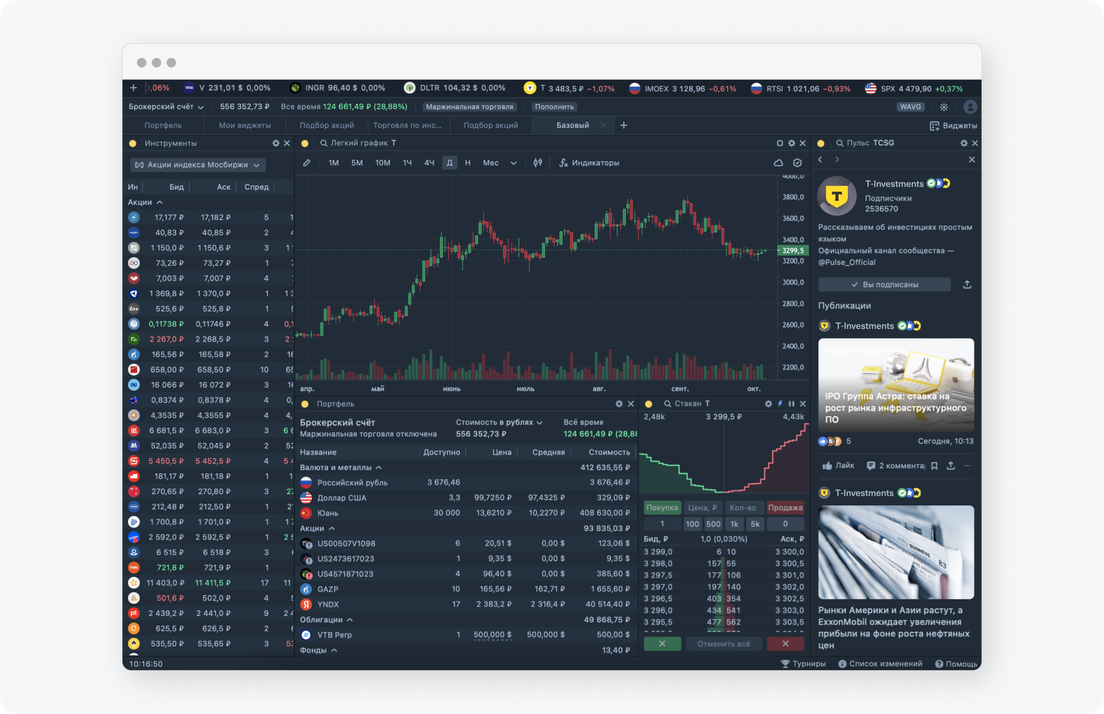Image resolution: width=1104 pixels, height=714 pixels.
Task: Bookmark the IPO Группа Астра post
Action: [934, 465]
